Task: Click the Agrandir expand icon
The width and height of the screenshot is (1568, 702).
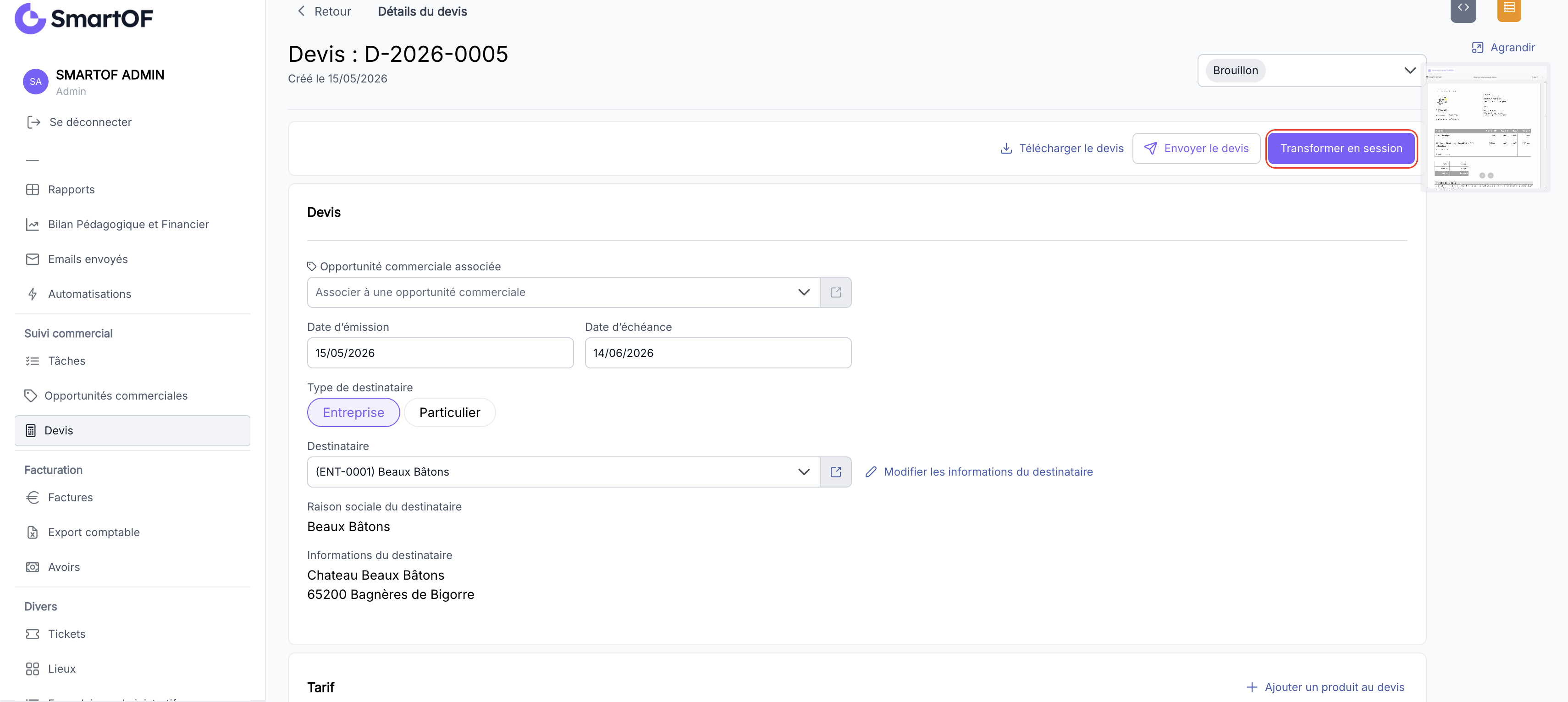Action: [x=1477, y=48]
